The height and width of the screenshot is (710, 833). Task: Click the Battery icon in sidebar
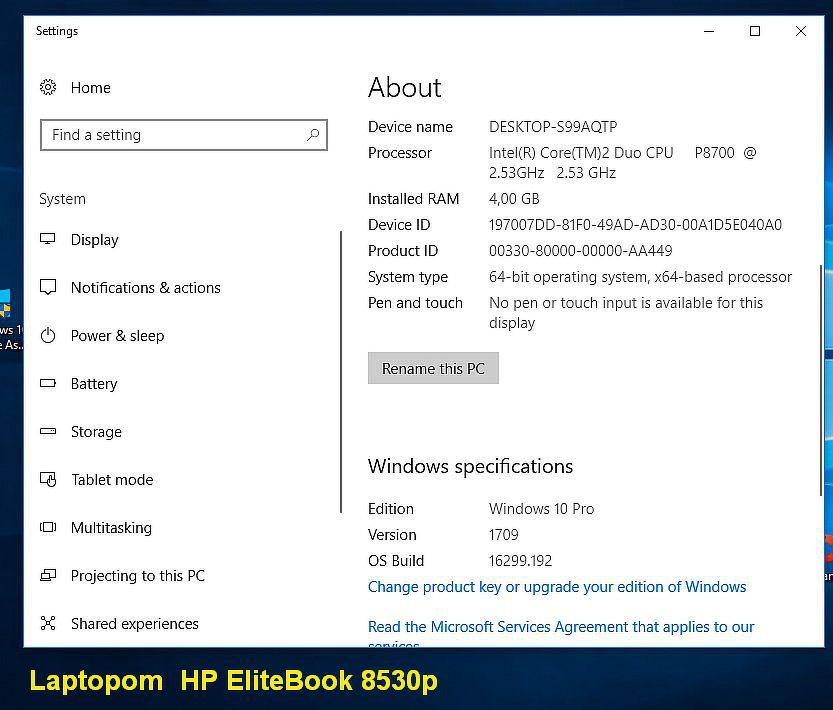coord(48,383)
